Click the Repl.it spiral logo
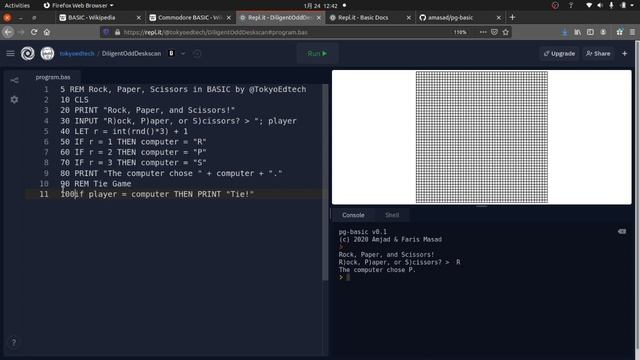The image size is (640, 360). pyautogui.click(x=28, y=53)
